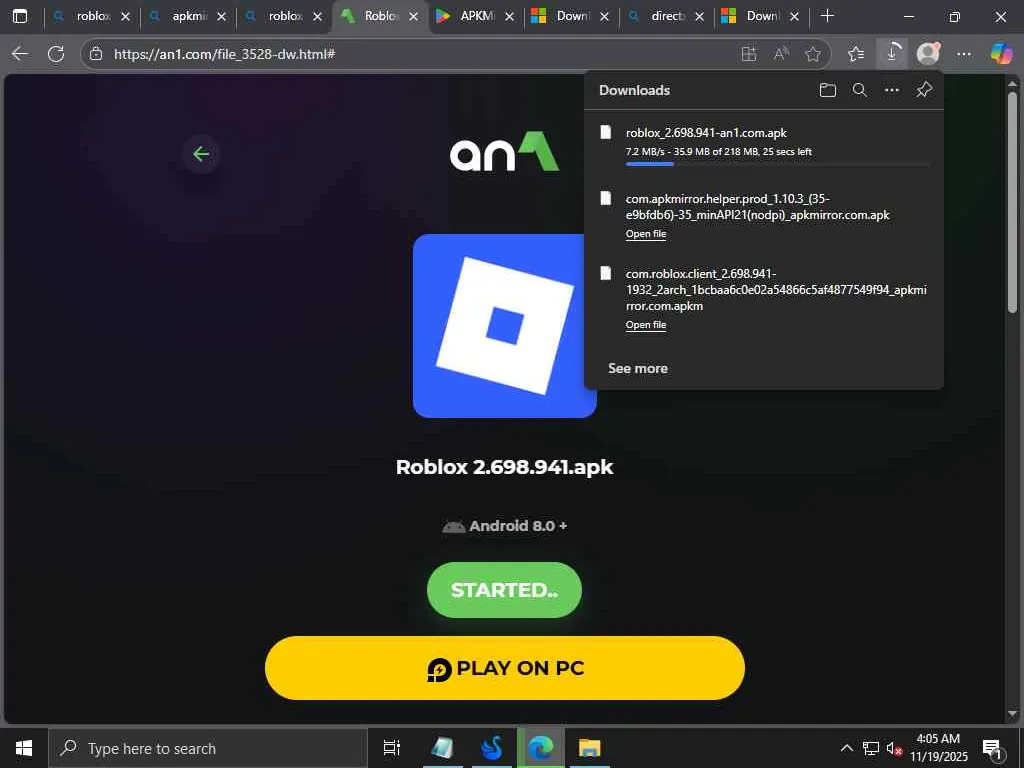Open the notepad app on taskbar
Image resolution: width=1024 pixels, height=768 pixels.
click(443, 748)
